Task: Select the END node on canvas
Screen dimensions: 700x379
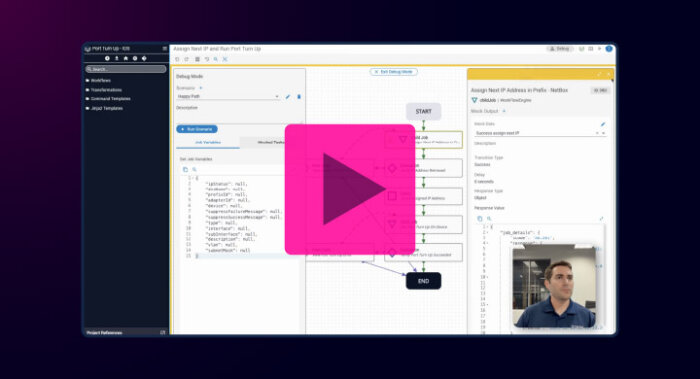Action: point(424,281)
